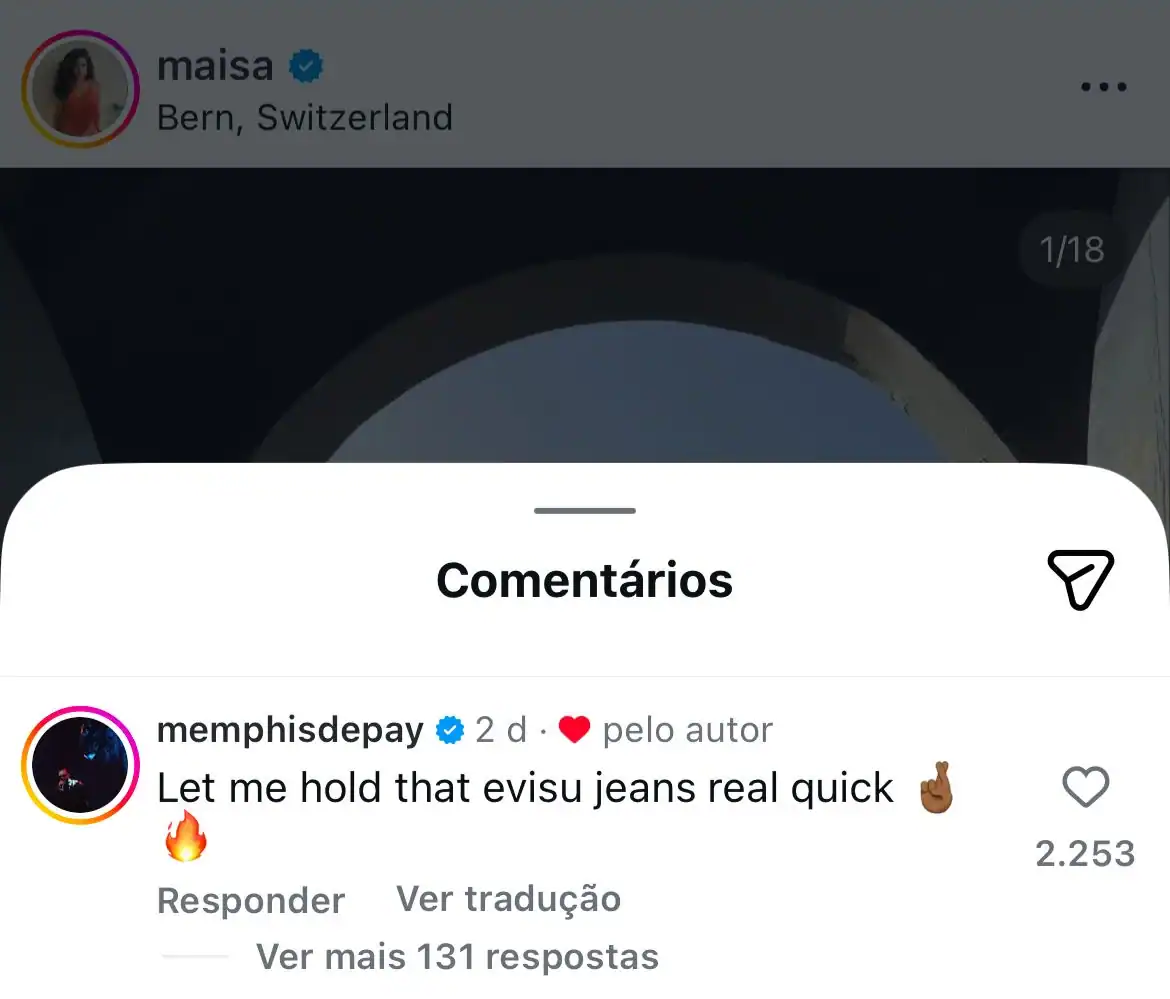Open memphisdepay's profile avatar
Screen dimensions: 1170x999
click(x=81, y=765)
